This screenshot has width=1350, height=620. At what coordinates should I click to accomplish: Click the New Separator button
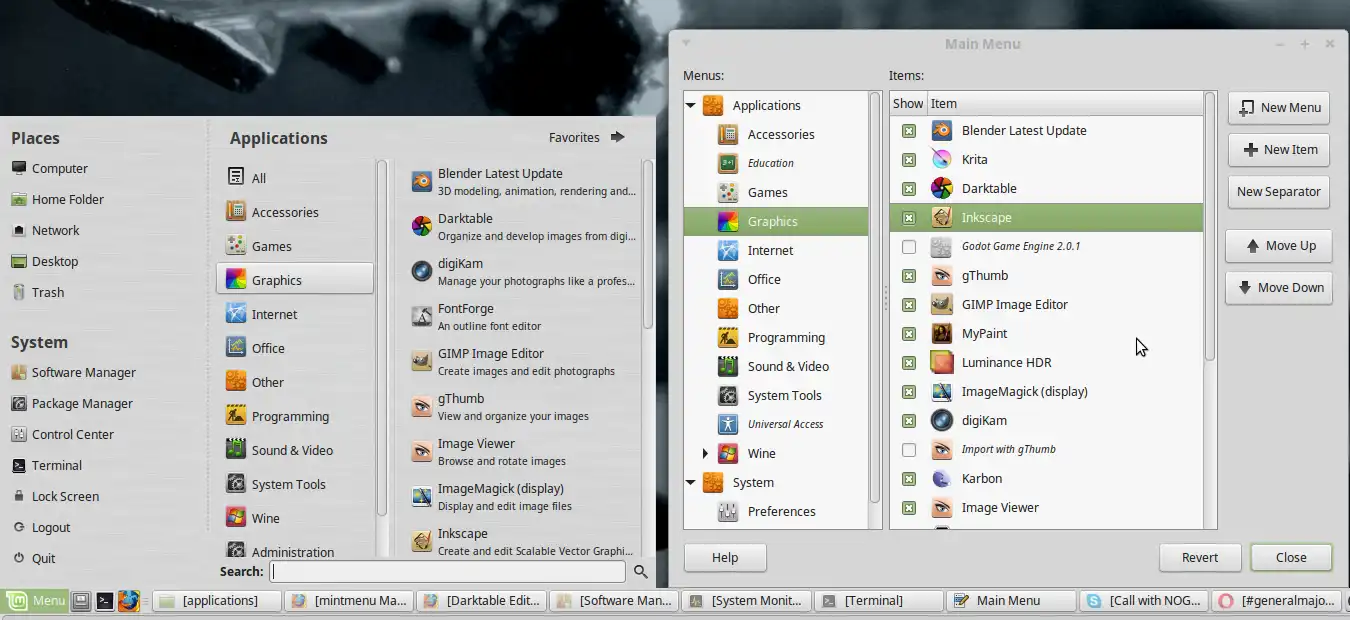point(1279,191)
